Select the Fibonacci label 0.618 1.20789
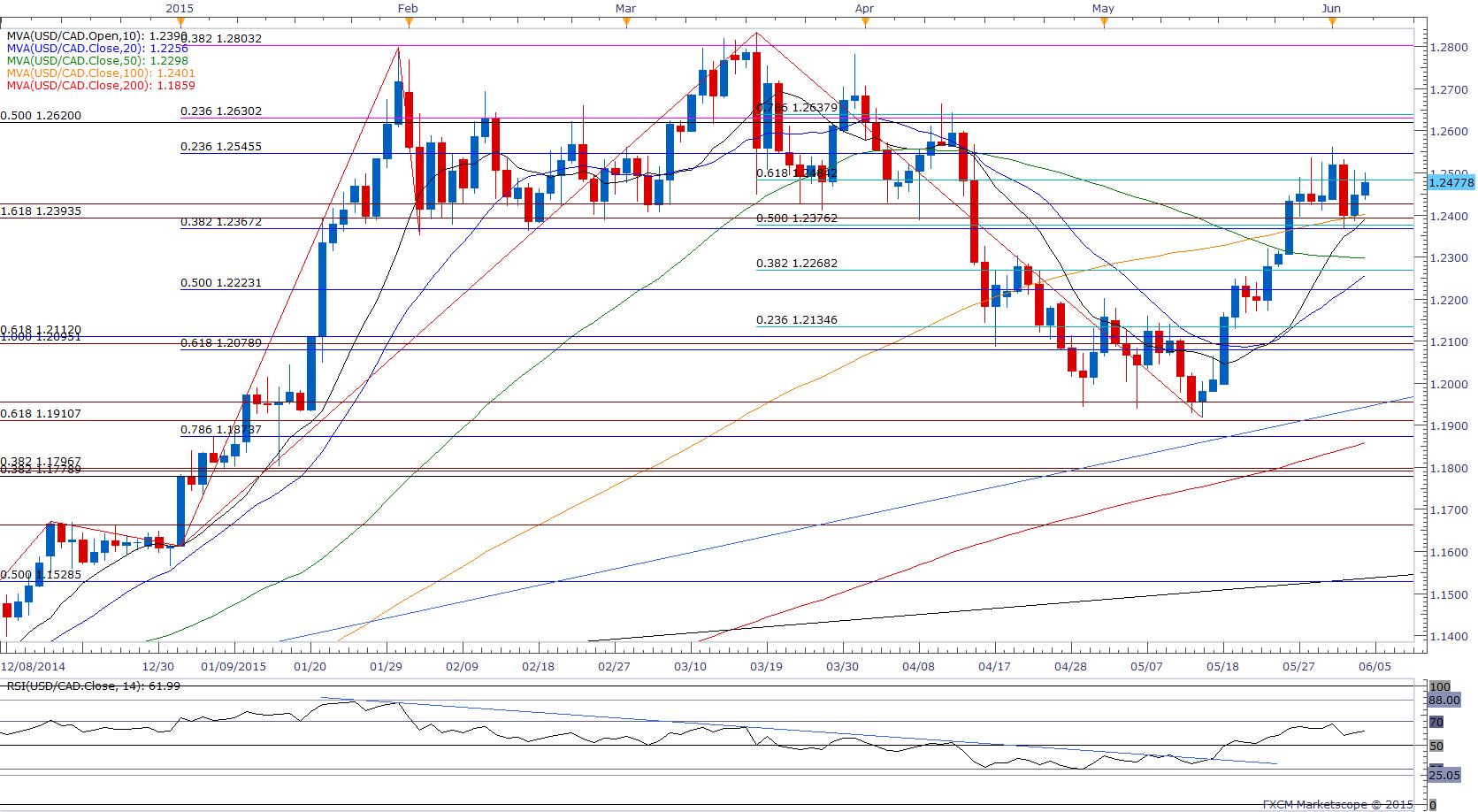The height and width of the screenshot is (812, 1478). pyautogui.click(x=221, y=342)
